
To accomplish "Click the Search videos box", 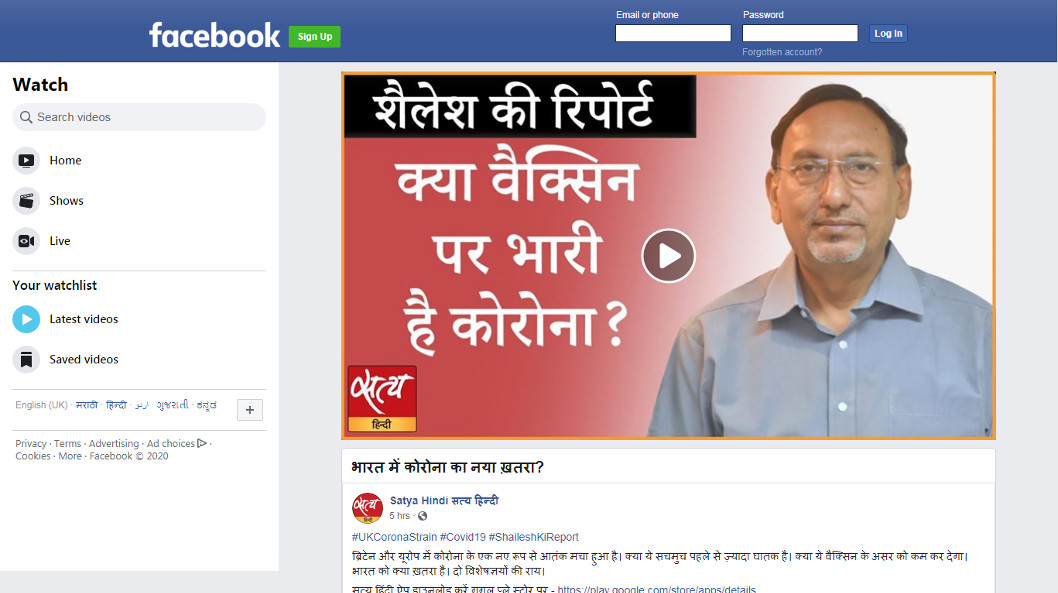I will pos(139,117).
